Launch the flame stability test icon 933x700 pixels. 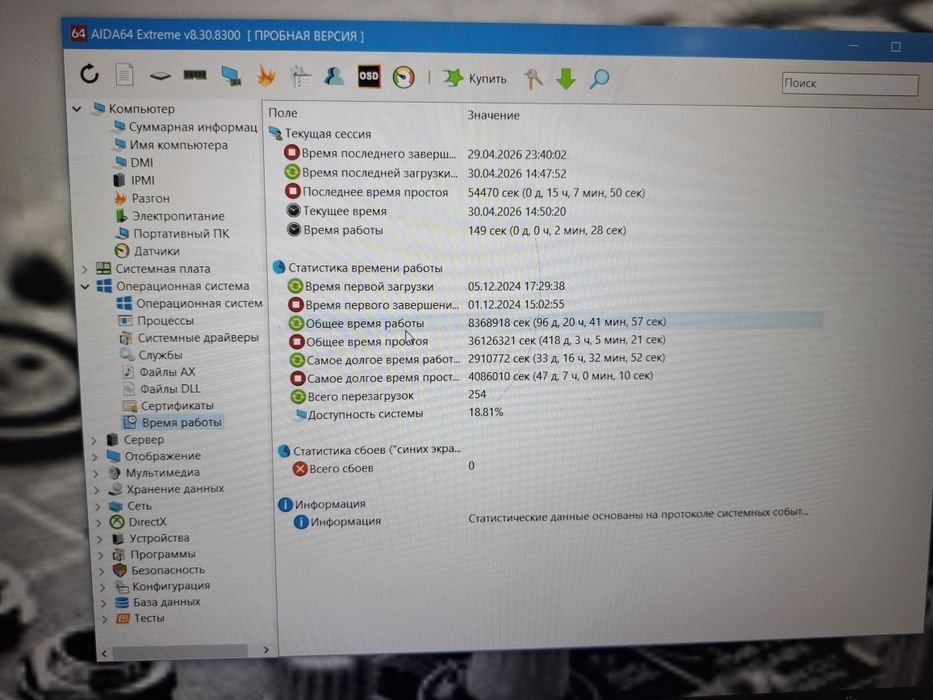click(265, 76)
